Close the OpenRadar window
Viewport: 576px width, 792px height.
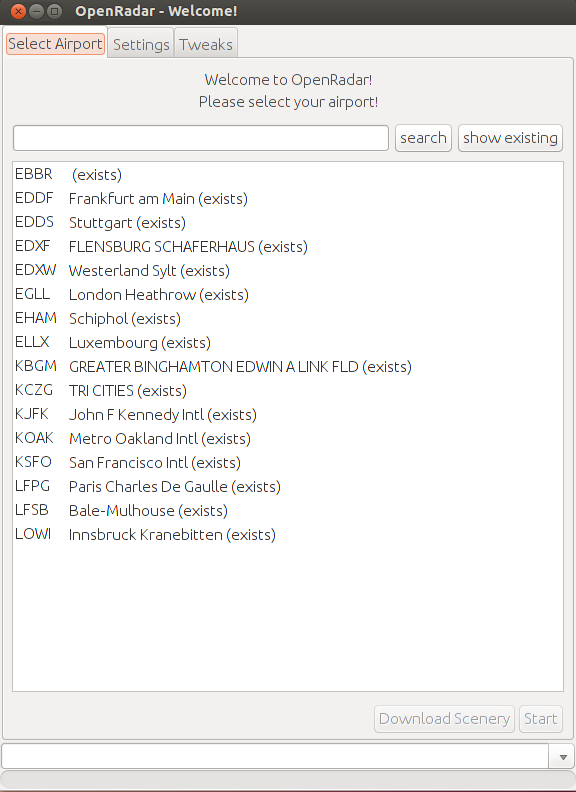tap(18, 11)
